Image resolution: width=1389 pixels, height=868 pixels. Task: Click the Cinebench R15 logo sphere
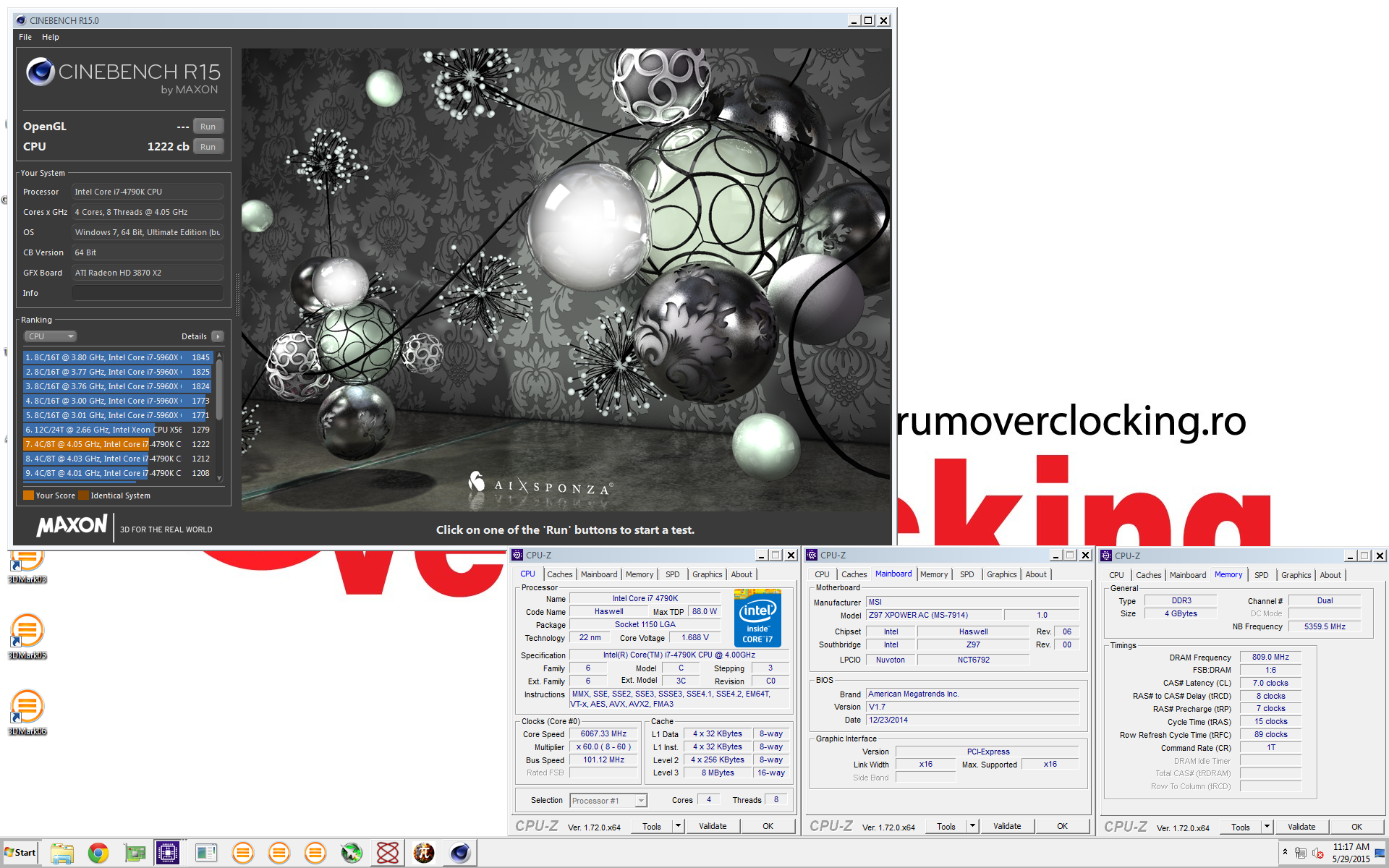(41, 72)
